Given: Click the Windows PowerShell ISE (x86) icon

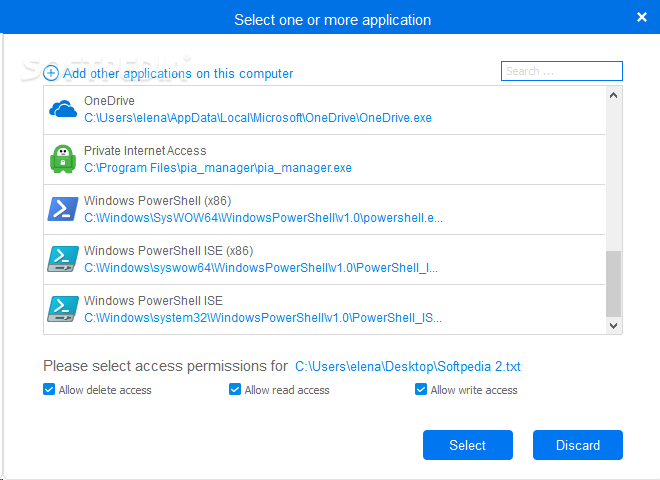Looking at the screenshot, I should pos(63,259).
